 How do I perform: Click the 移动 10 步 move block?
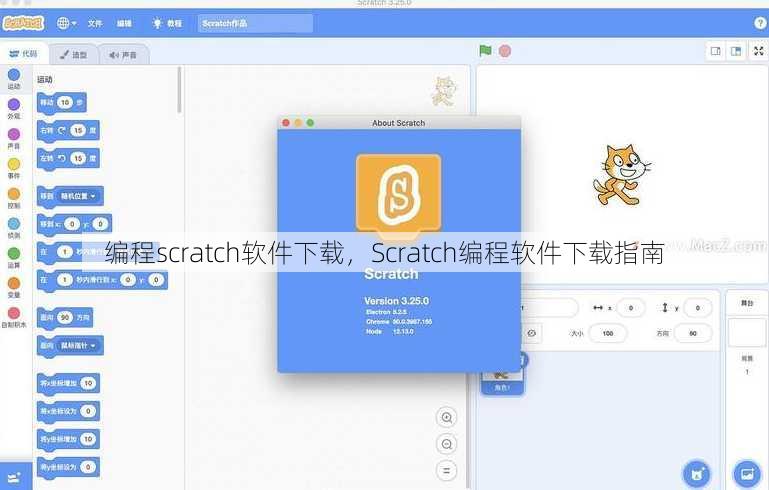click(x=61, y=103)
